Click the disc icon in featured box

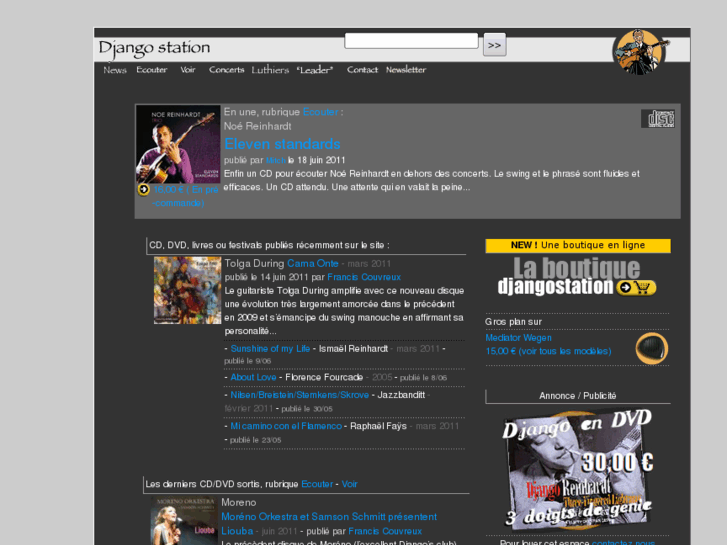[657, 119]
